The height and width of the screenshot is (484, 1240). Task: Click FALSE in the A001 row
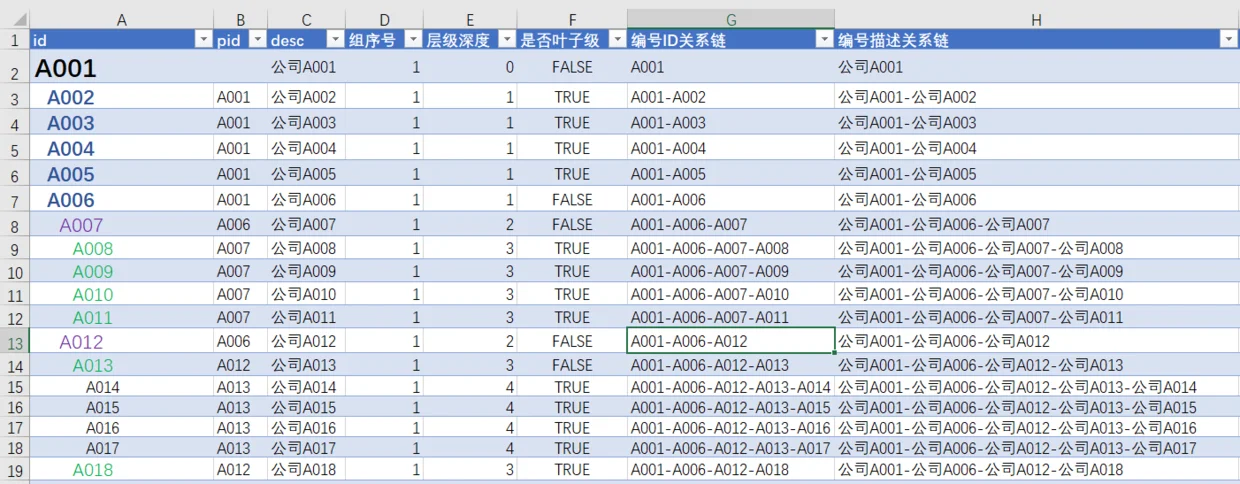(x=572, y=68)
